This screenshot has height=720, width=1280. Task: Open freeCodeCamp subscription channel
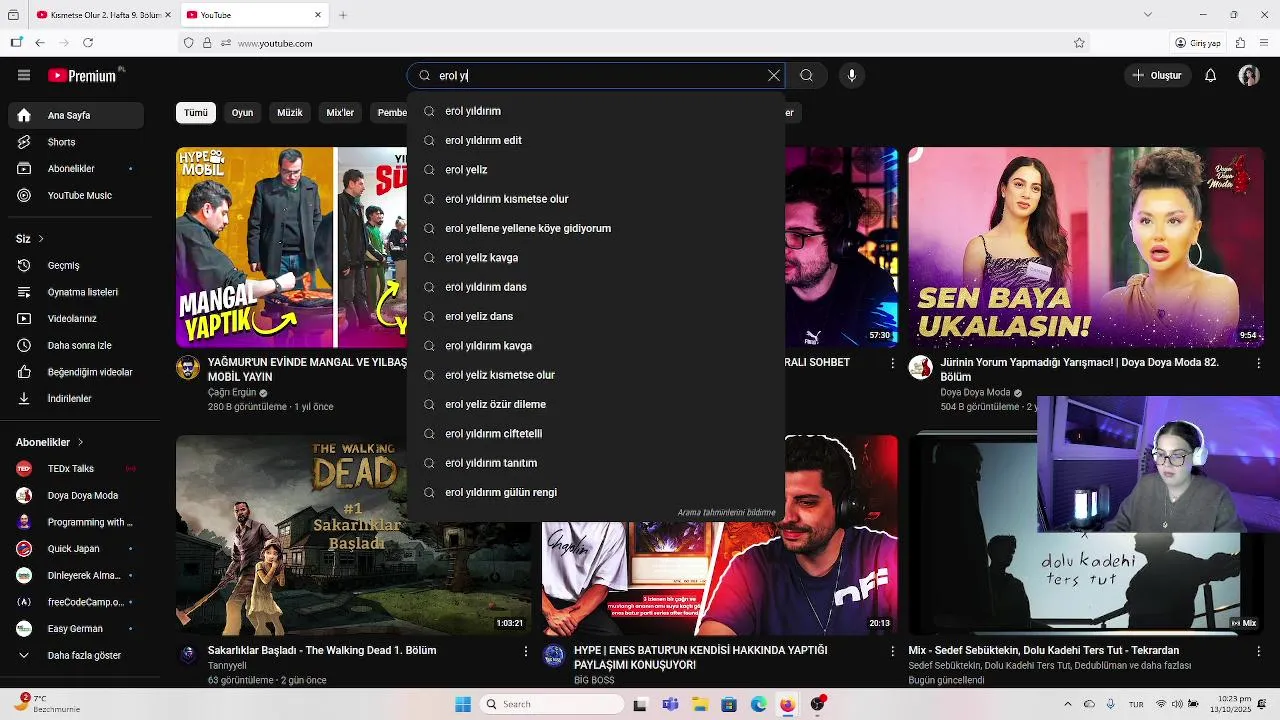[x=77, y=602]
